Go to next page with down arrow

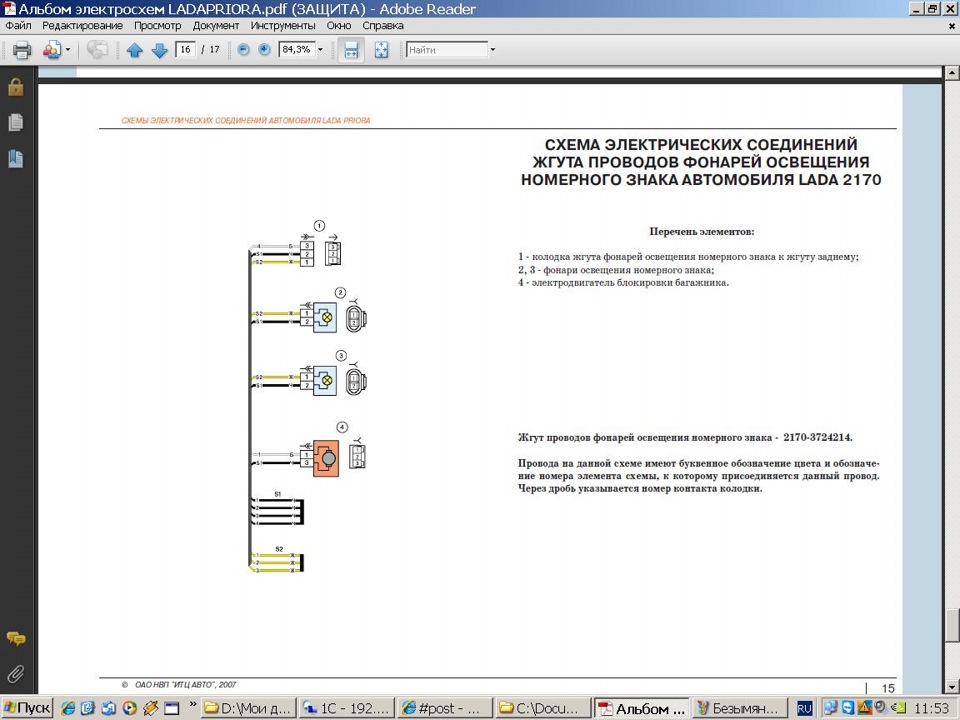point(159,50)
